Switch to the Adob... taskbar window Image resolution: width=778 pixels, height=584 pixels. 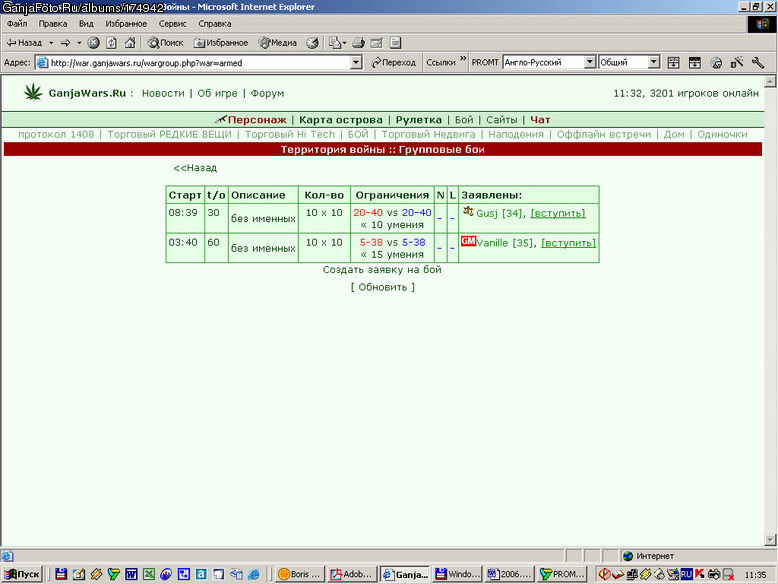[352, 574]
